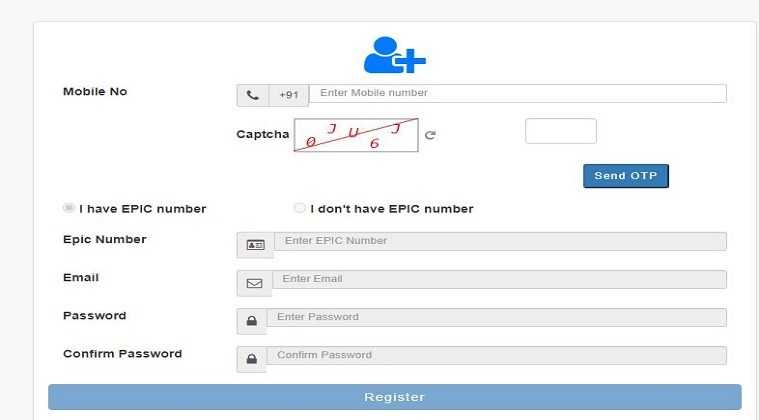The height and width of the screenshot is (420, 759).
Task: Click the +91 country code box
Action: pos(288,95)
